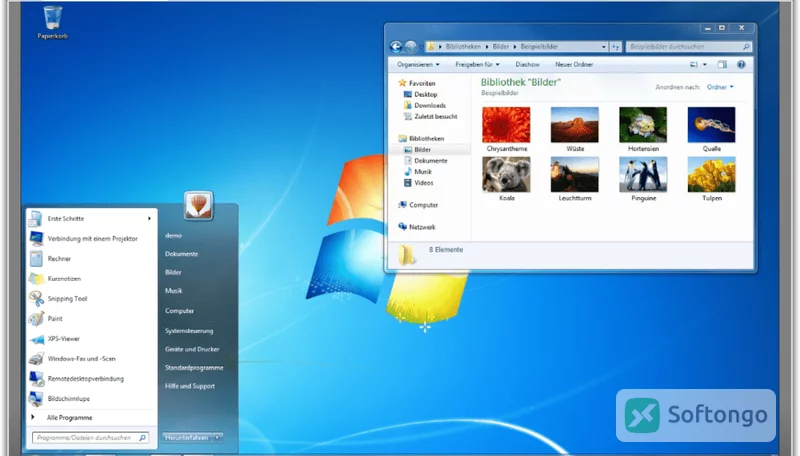Select the Wüste image thumbnail

[574, 125]
